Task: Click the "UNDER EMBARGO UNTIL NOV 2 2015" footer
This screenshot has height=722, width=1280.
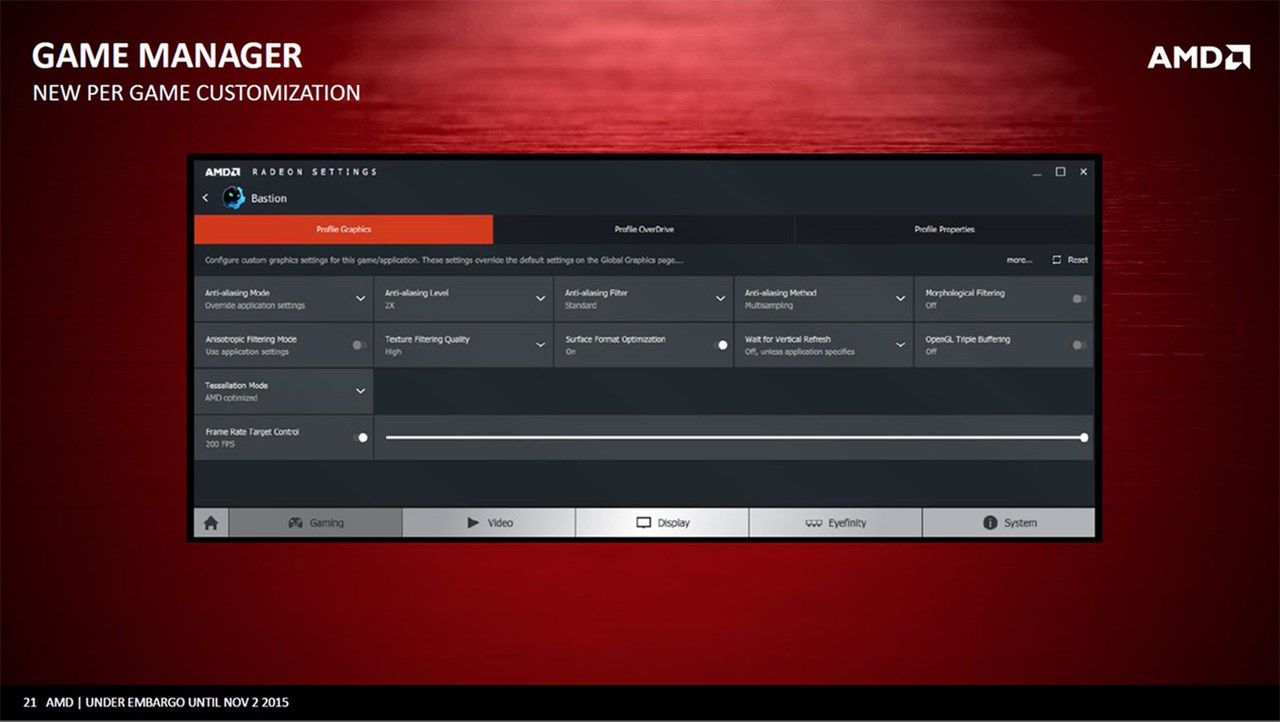Action: point(188,702)
